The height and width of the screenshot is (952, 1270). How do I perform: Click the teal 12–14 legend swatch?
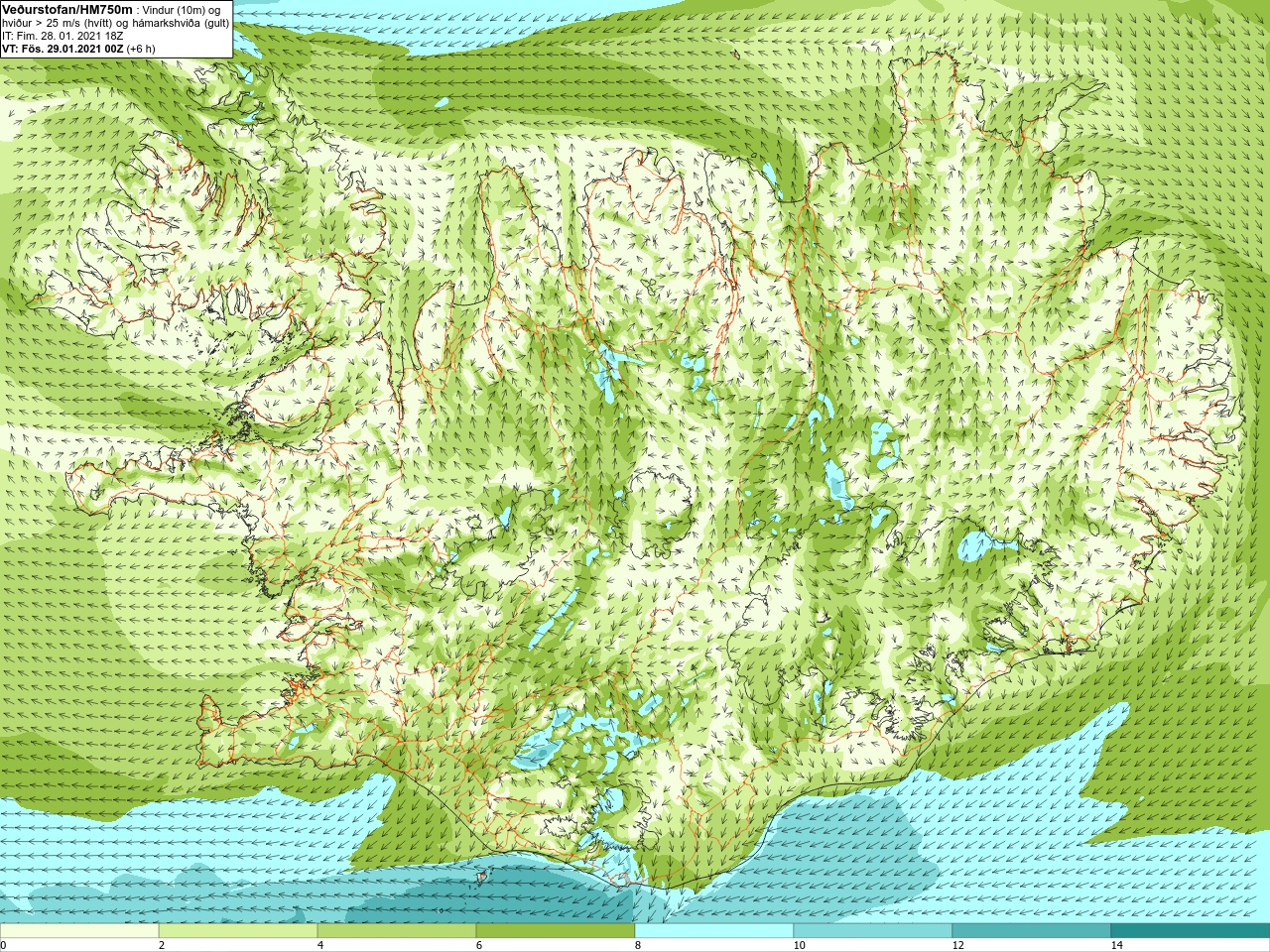click(1032, 931)
